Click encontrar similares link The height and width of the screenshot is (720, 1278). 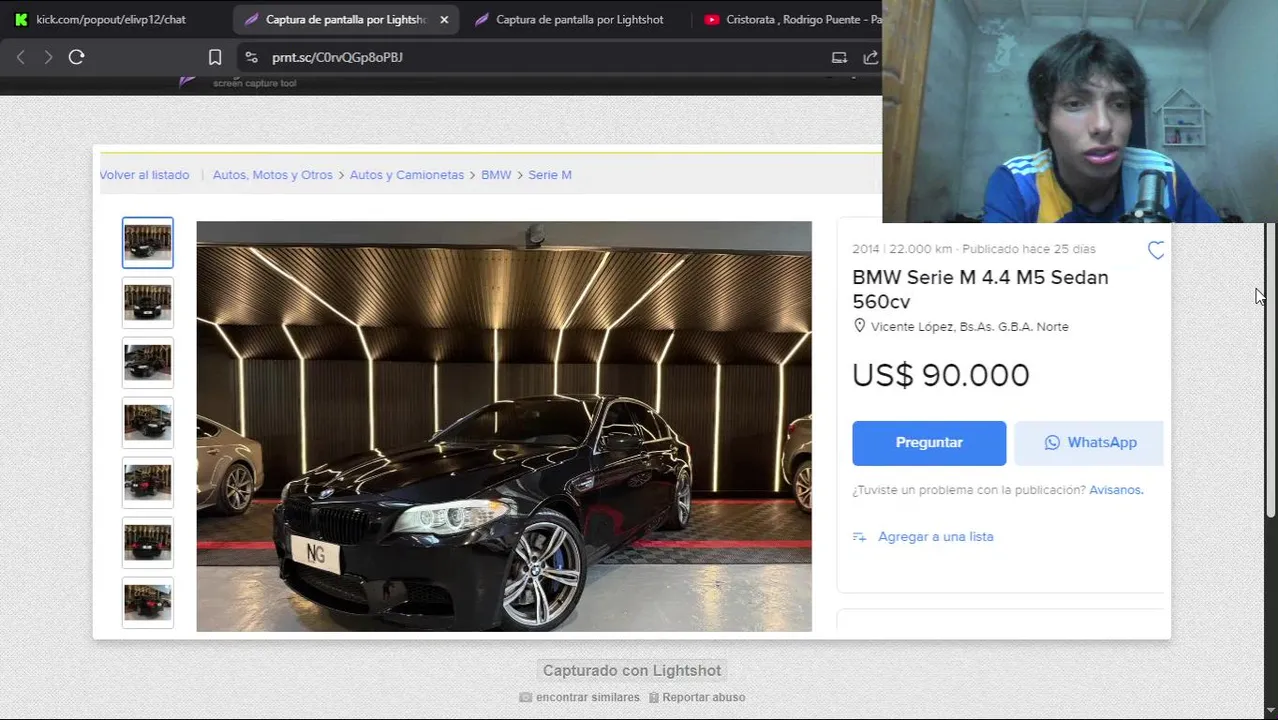tap(579, 698)
